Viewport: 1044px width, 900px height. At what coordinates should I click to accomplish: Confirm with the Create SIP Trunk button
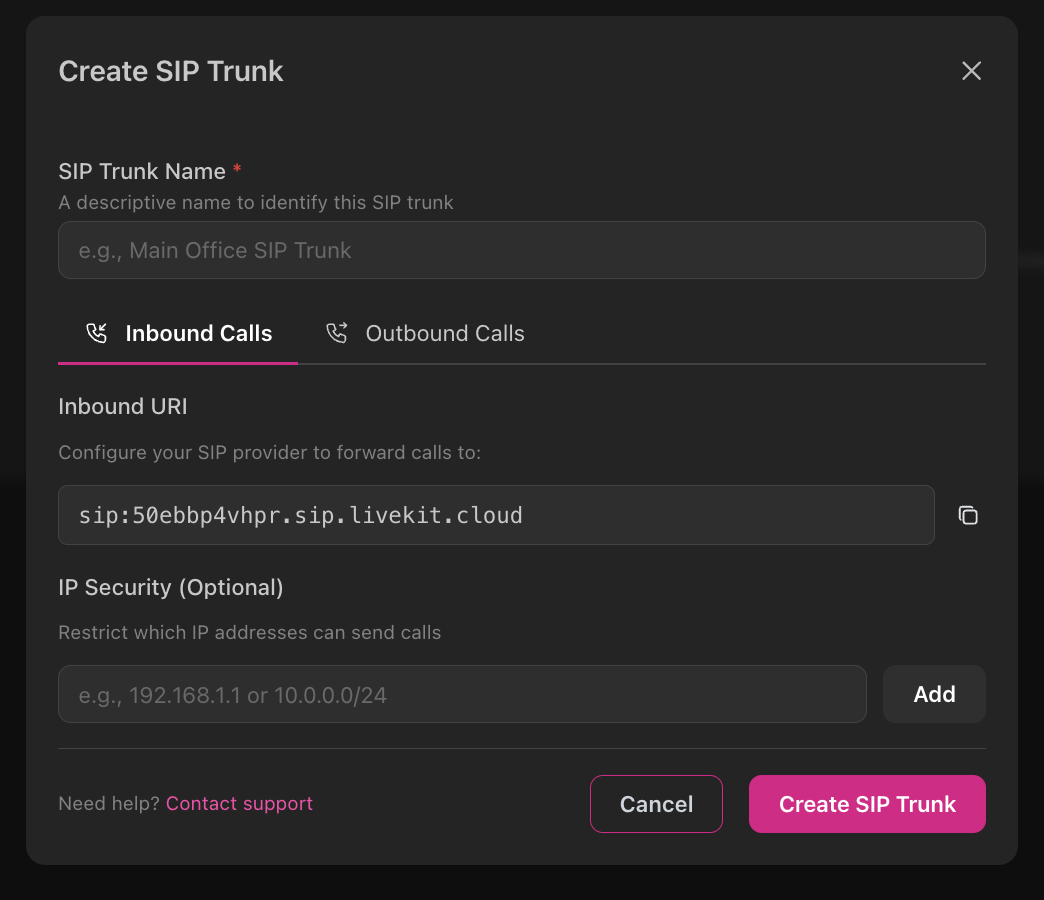[867, 803]
